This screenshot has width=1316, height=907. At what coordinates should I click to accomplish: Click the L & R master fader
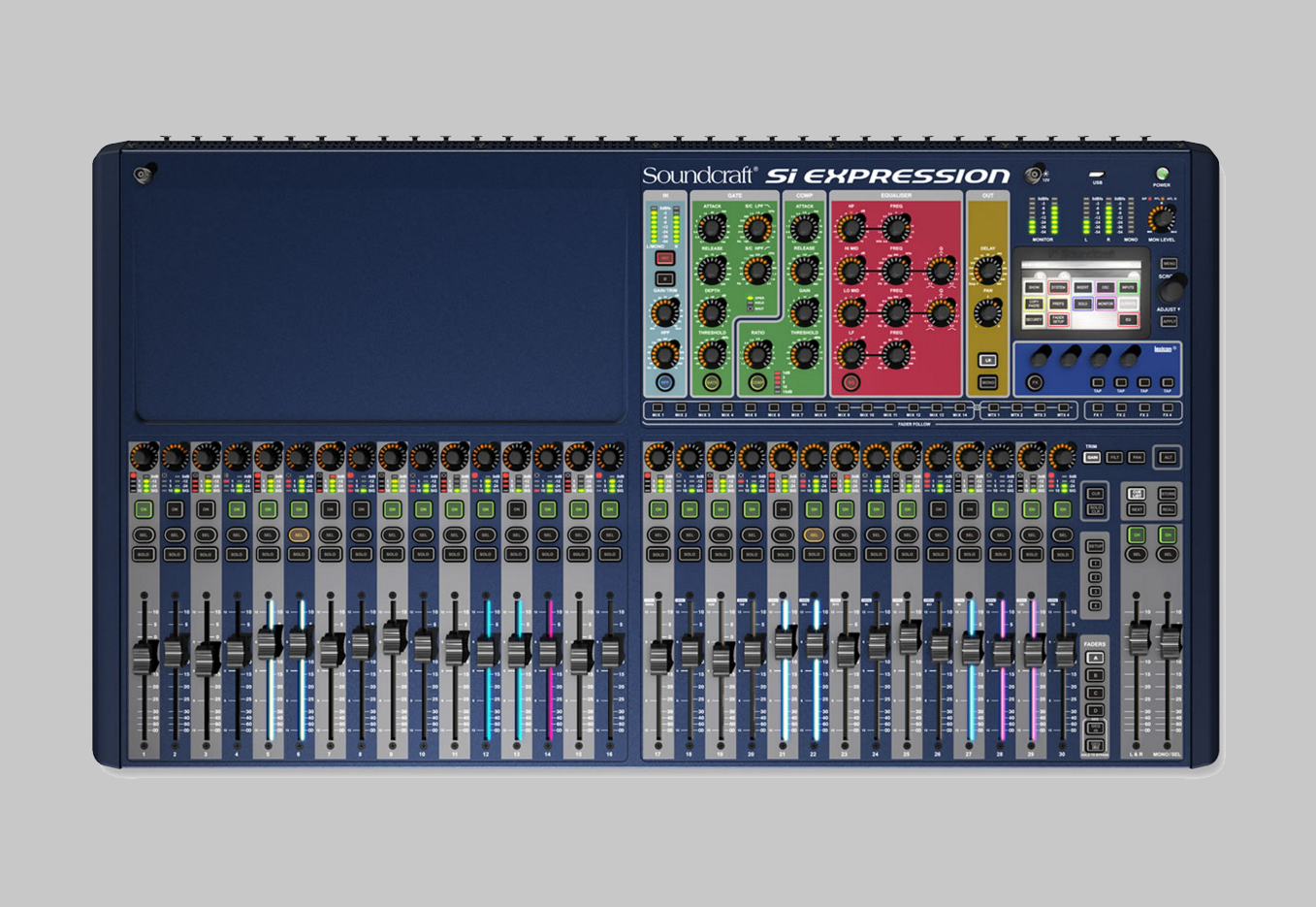pyautogui.click(x=1137, y=639)
